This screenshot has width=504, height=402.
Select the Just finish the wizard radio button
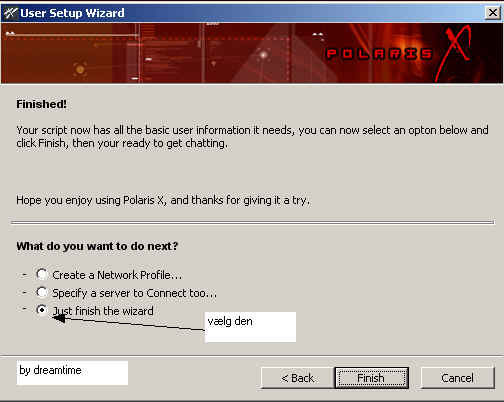click(x=42, y=310)
